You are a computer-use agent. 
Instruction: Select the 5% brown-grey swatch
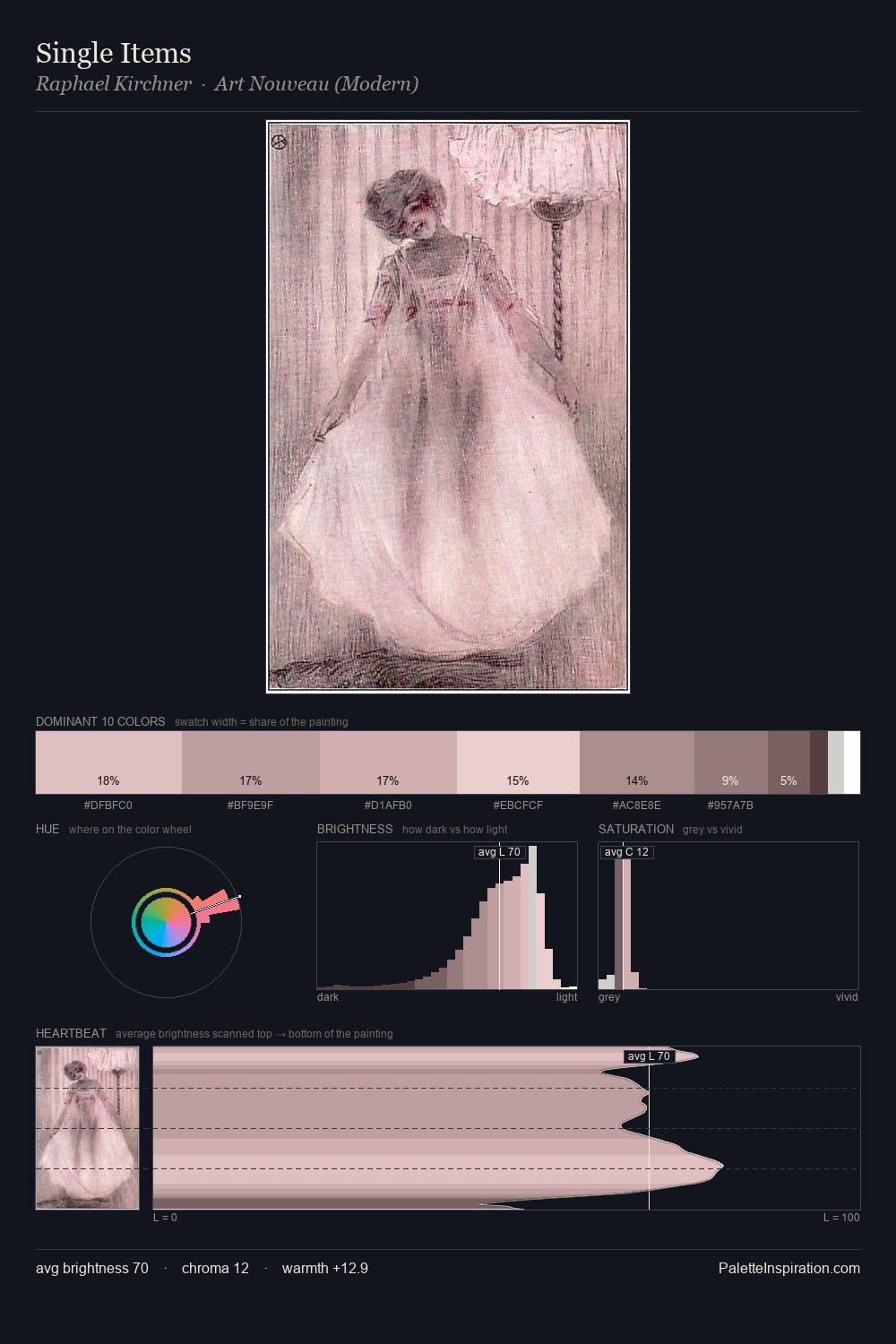pyautogui.click(x=788, y=762)
